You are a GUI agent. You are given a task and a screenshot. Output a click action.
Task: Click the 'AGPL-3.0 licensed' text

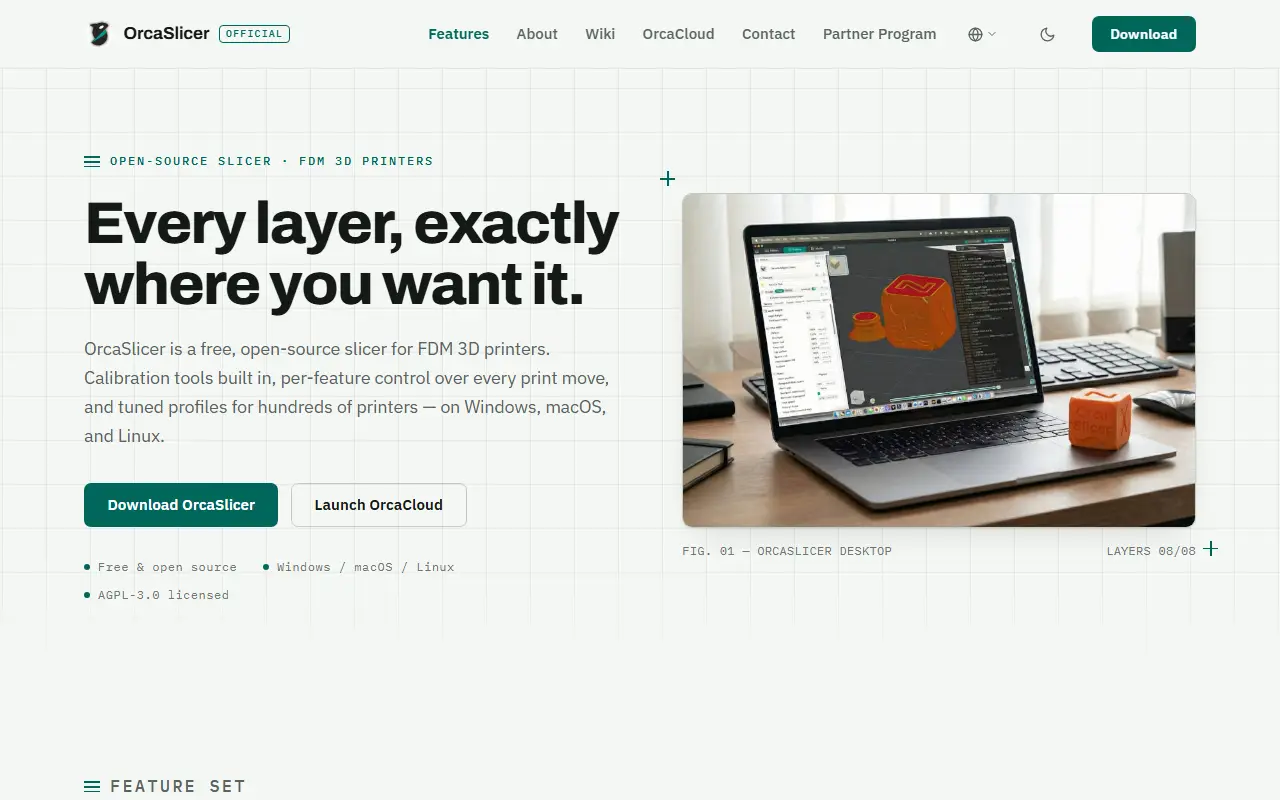163,595
